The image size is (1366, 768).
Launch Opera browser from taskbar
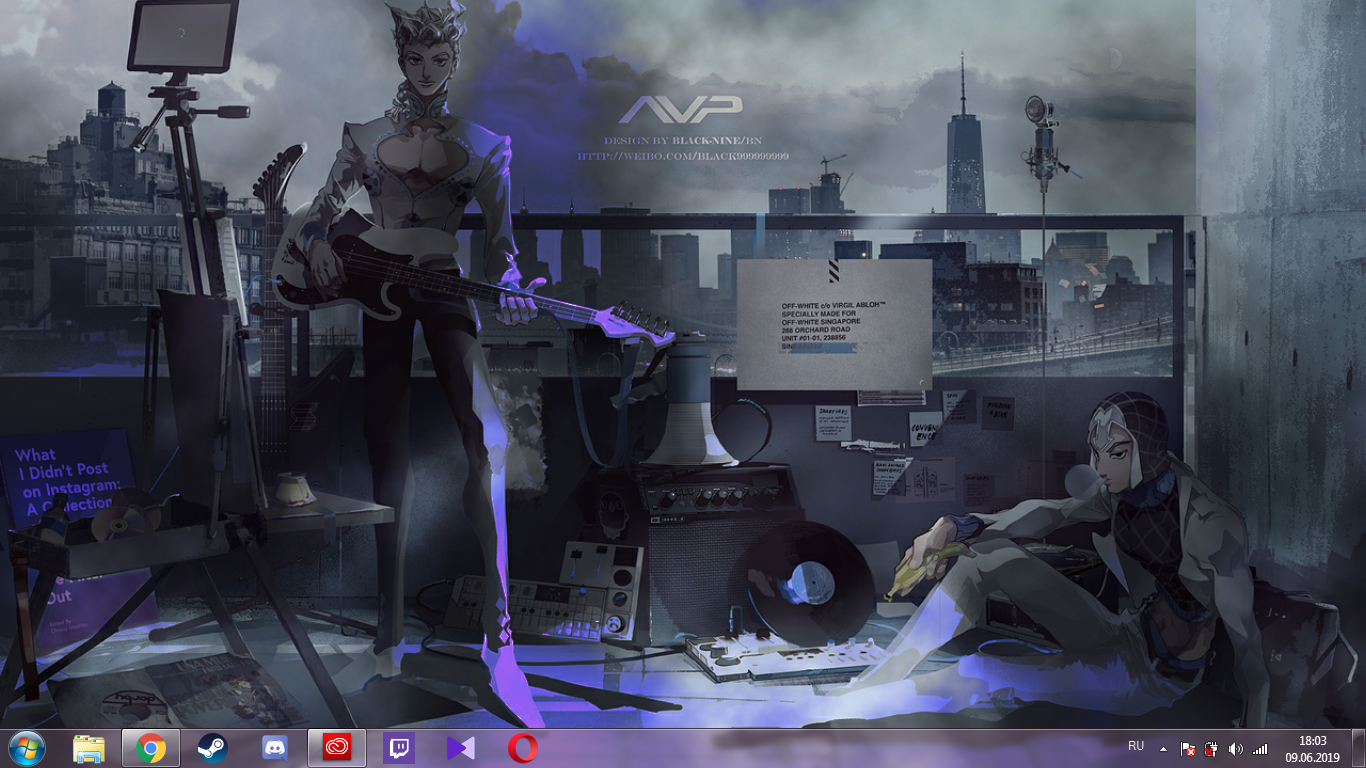tap(523, 748)
